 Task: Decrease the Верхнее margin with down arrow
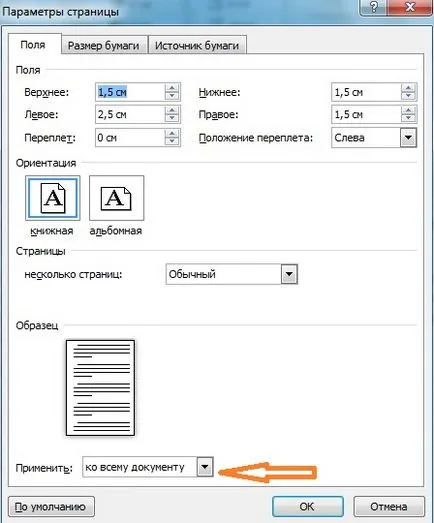[x=172, y=96]
